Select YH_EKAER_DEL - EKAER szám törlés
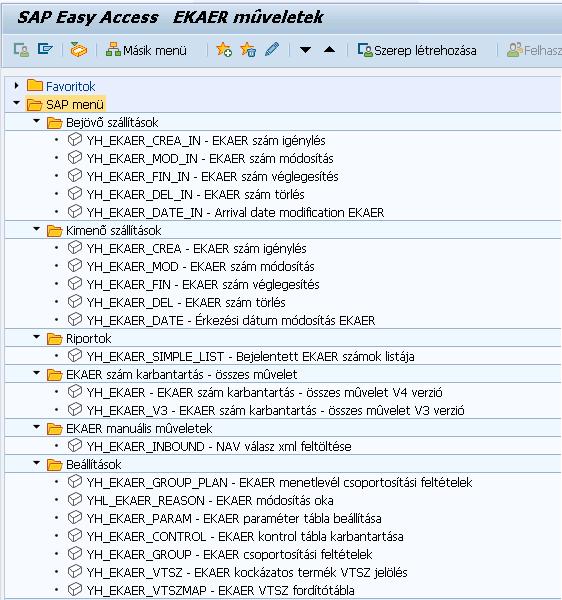Image resolution: width=562 pixels, height=600 pixels. (186, 302)
